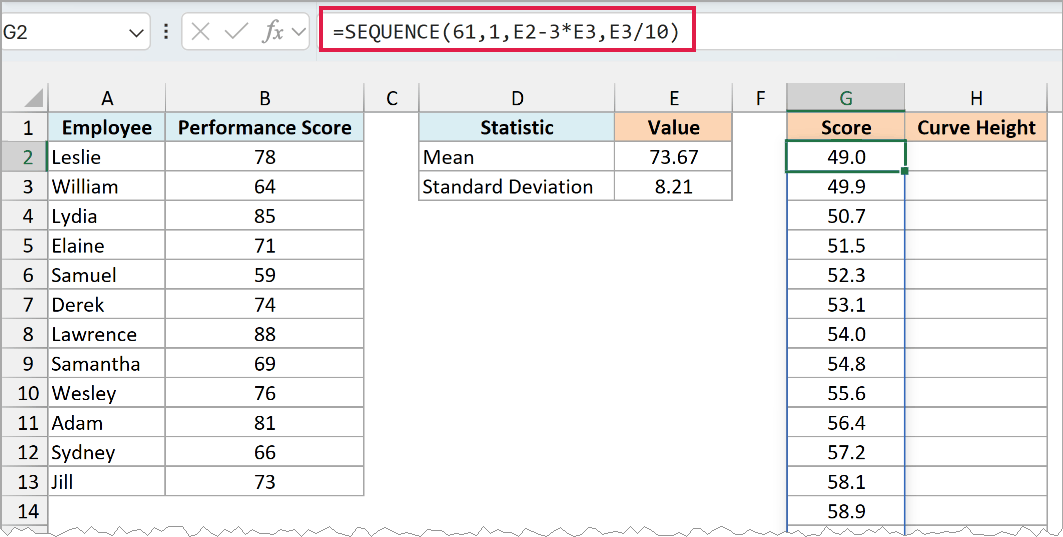
Task: Select column E header
Action: (673, 98)
